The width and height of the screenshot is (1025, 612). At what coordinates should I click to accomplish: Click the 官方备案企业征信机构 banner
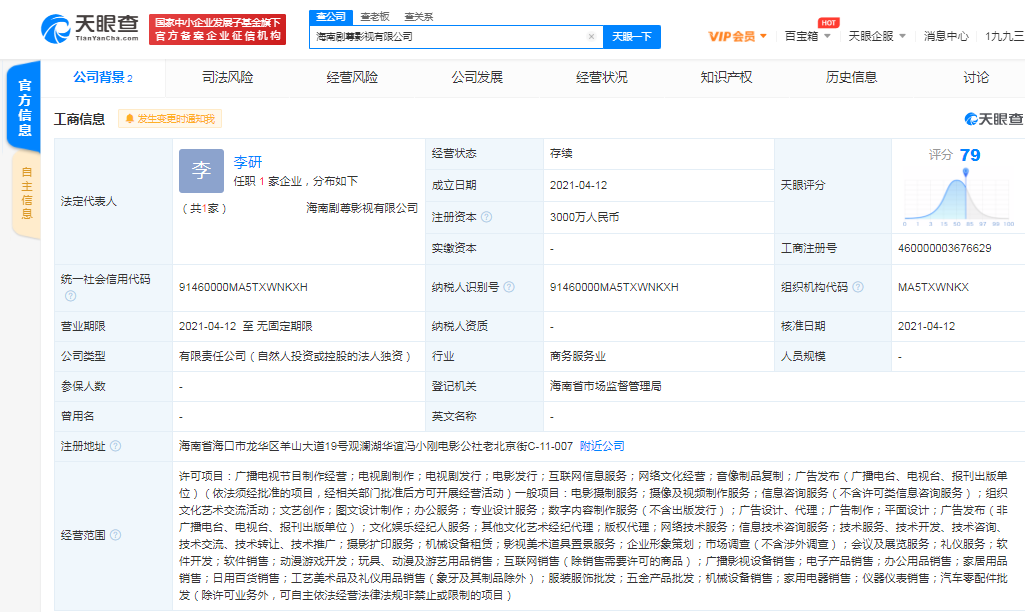(x=218, y=29)
